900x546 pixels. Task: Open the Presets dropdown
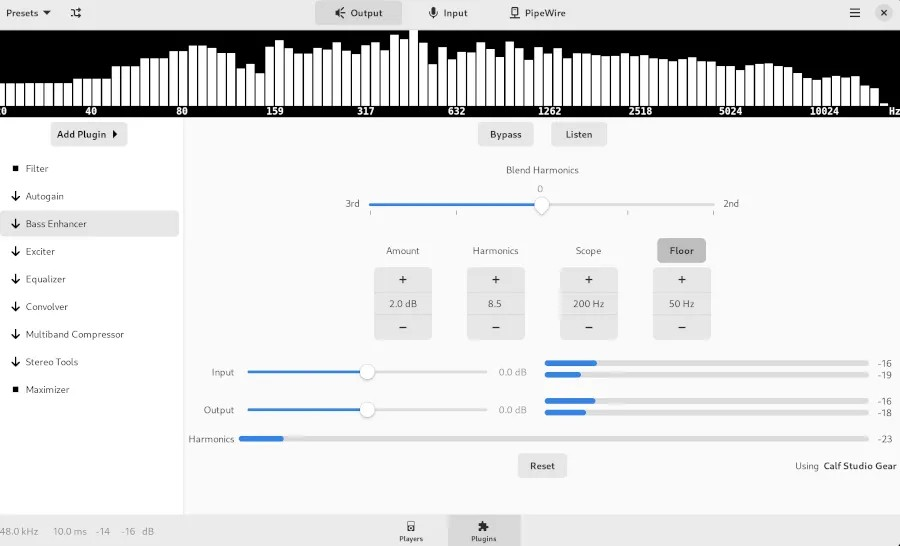pos(28,13)
